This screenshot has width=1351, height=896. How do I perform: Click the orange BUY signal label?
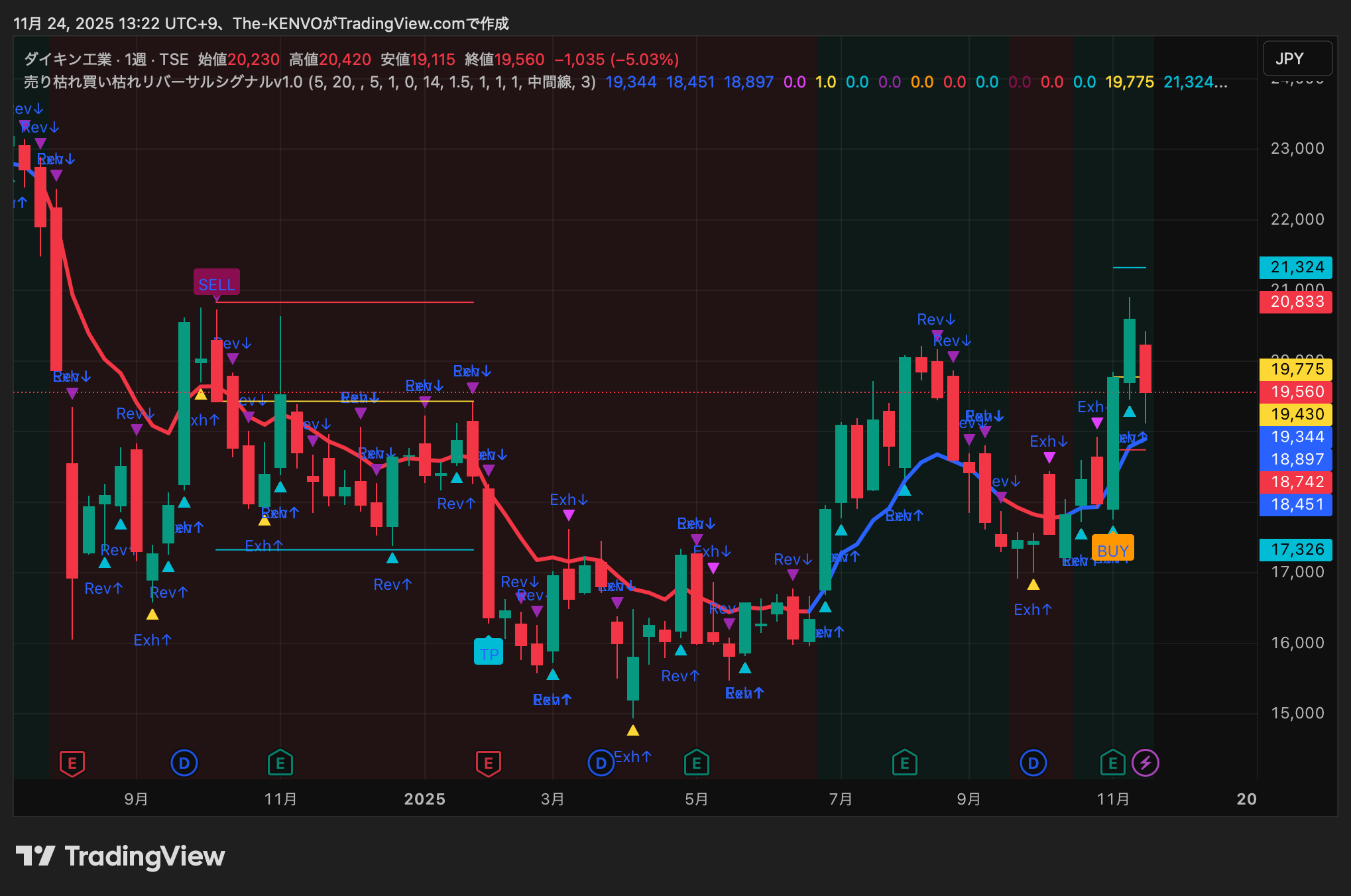[x=1112, y=550]
